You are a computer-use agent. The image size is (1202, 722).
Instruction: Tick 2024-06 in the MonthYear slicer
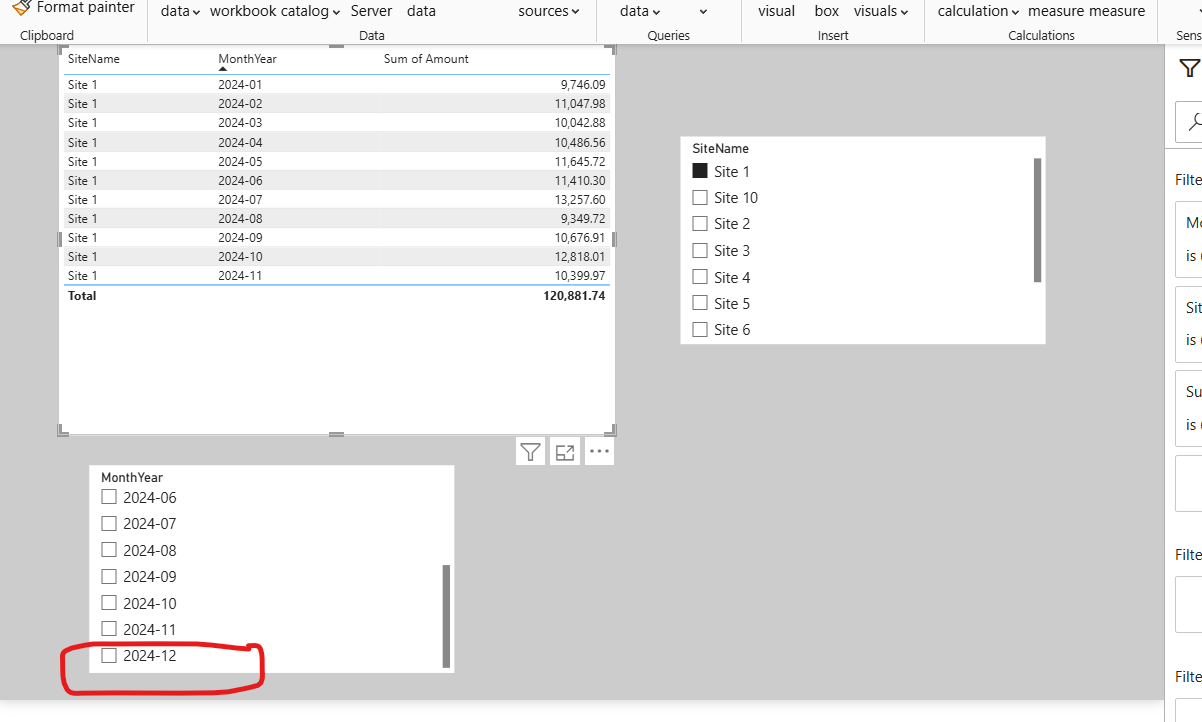coord(109,497)
